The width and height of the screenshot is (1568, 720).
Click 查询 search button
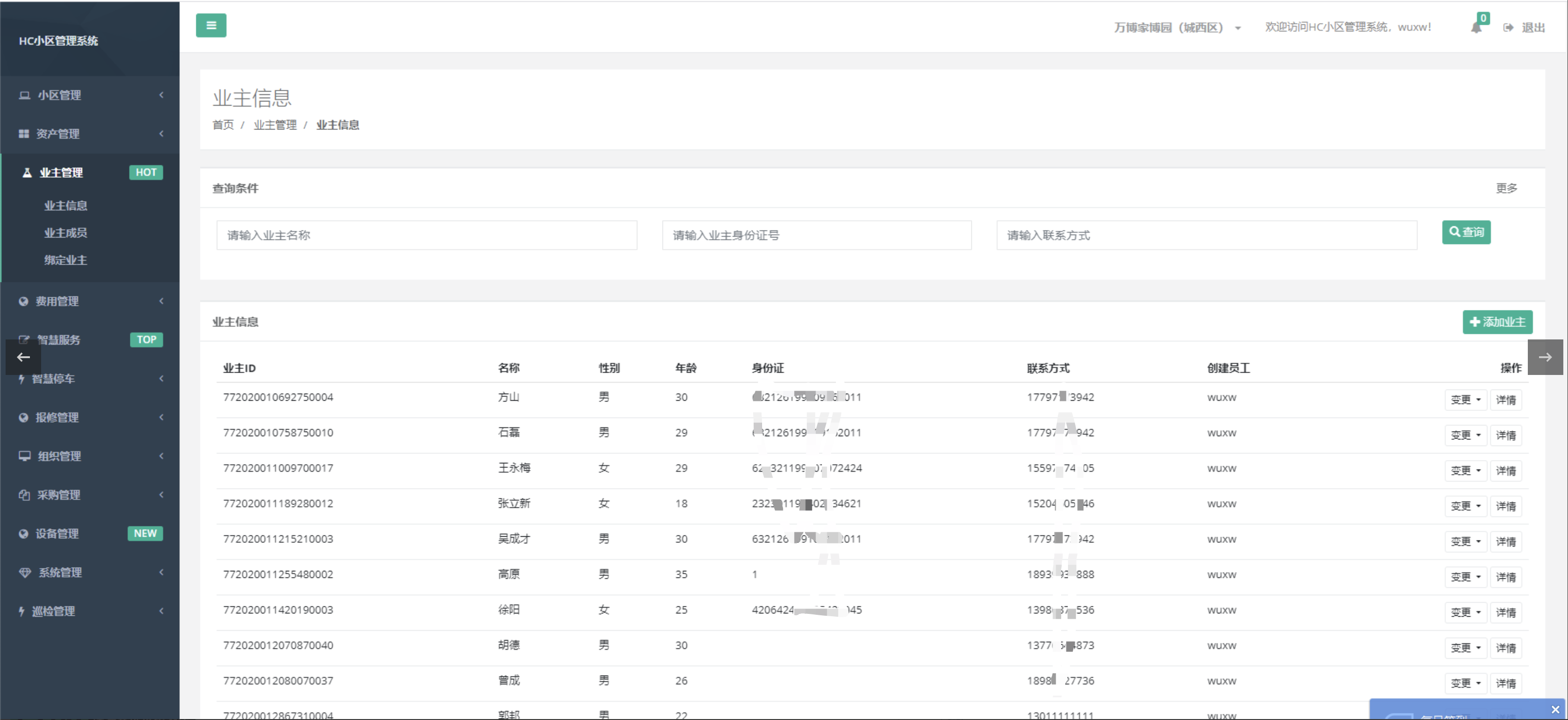click(x=1467, y=232)
